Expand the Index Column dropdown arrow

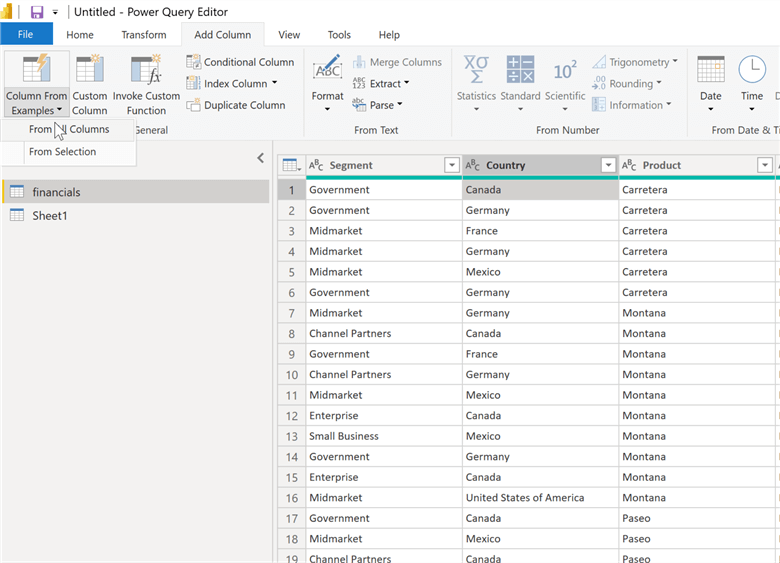277,84
